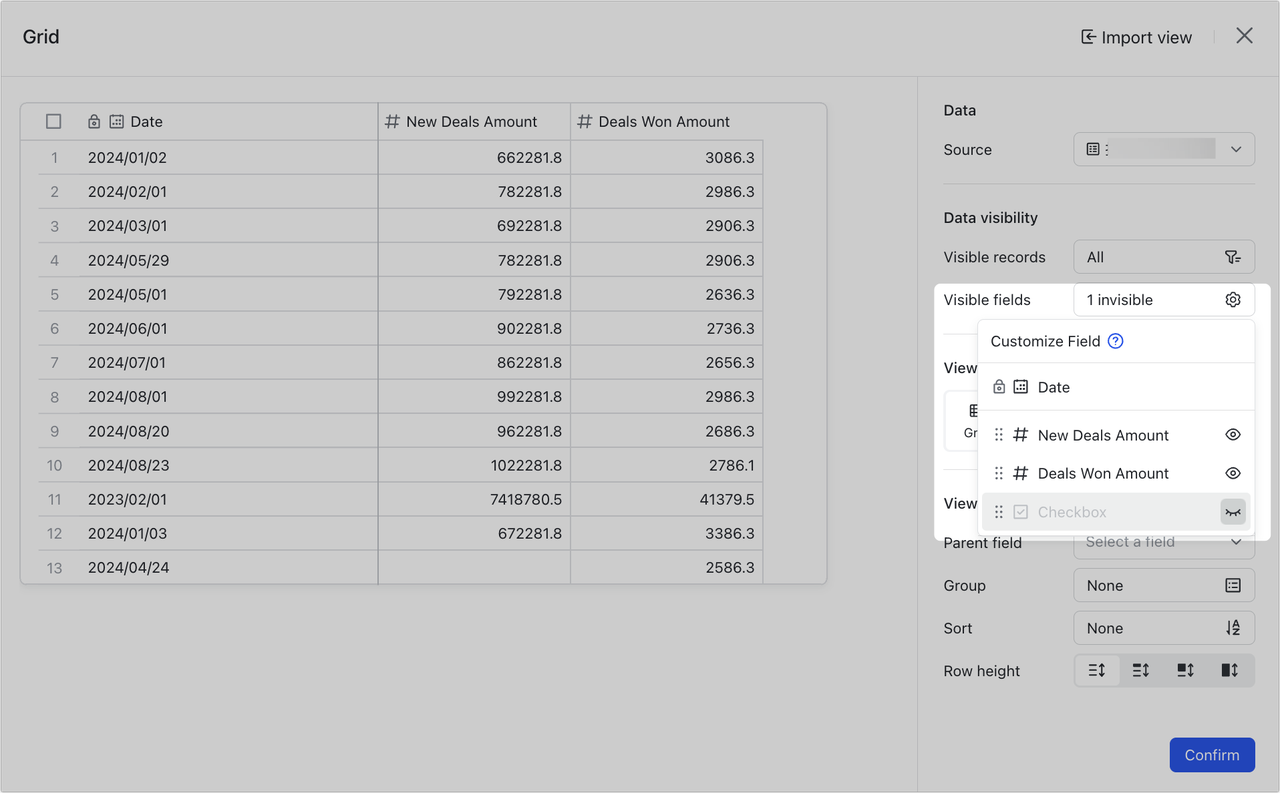1280x793 pixels.
Task: Select the medium row height option
Action: 1141,670
